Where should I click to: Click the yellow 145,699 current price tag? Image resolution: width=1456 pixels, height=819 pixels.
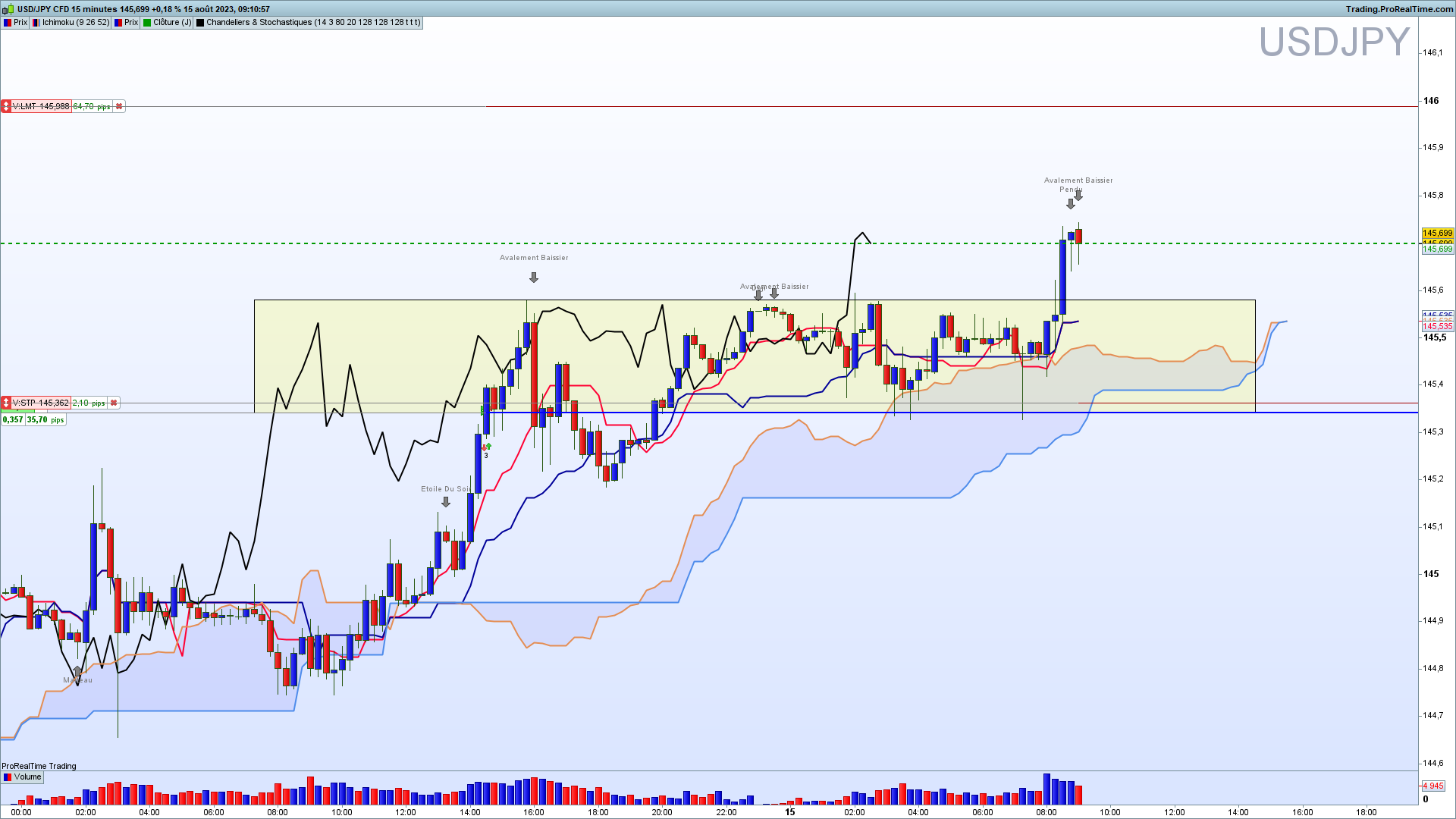point(1438,234)
